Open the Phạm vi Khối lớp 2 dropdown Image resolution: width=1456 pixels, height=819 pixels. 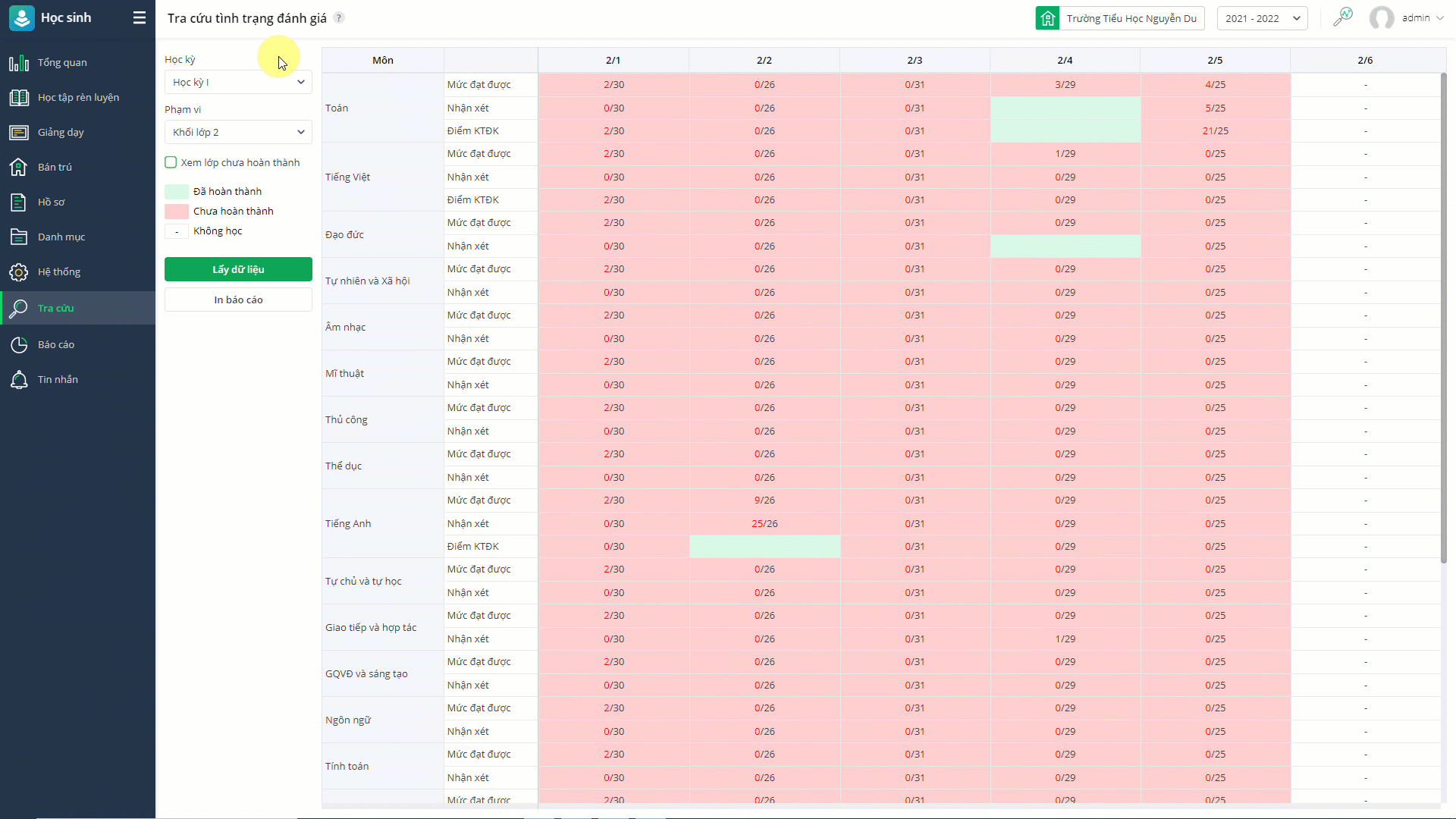click(x=238, y=132)
